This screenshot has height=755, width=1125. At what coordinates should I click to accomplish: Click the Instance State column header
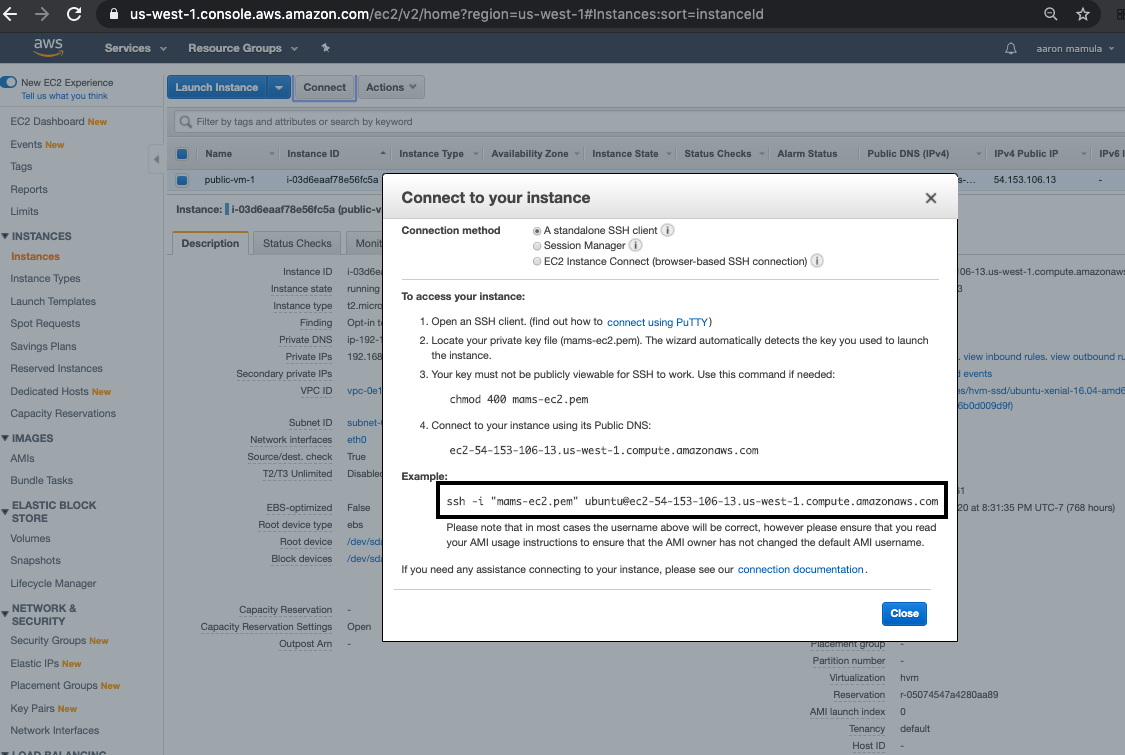tap(625, 154)
